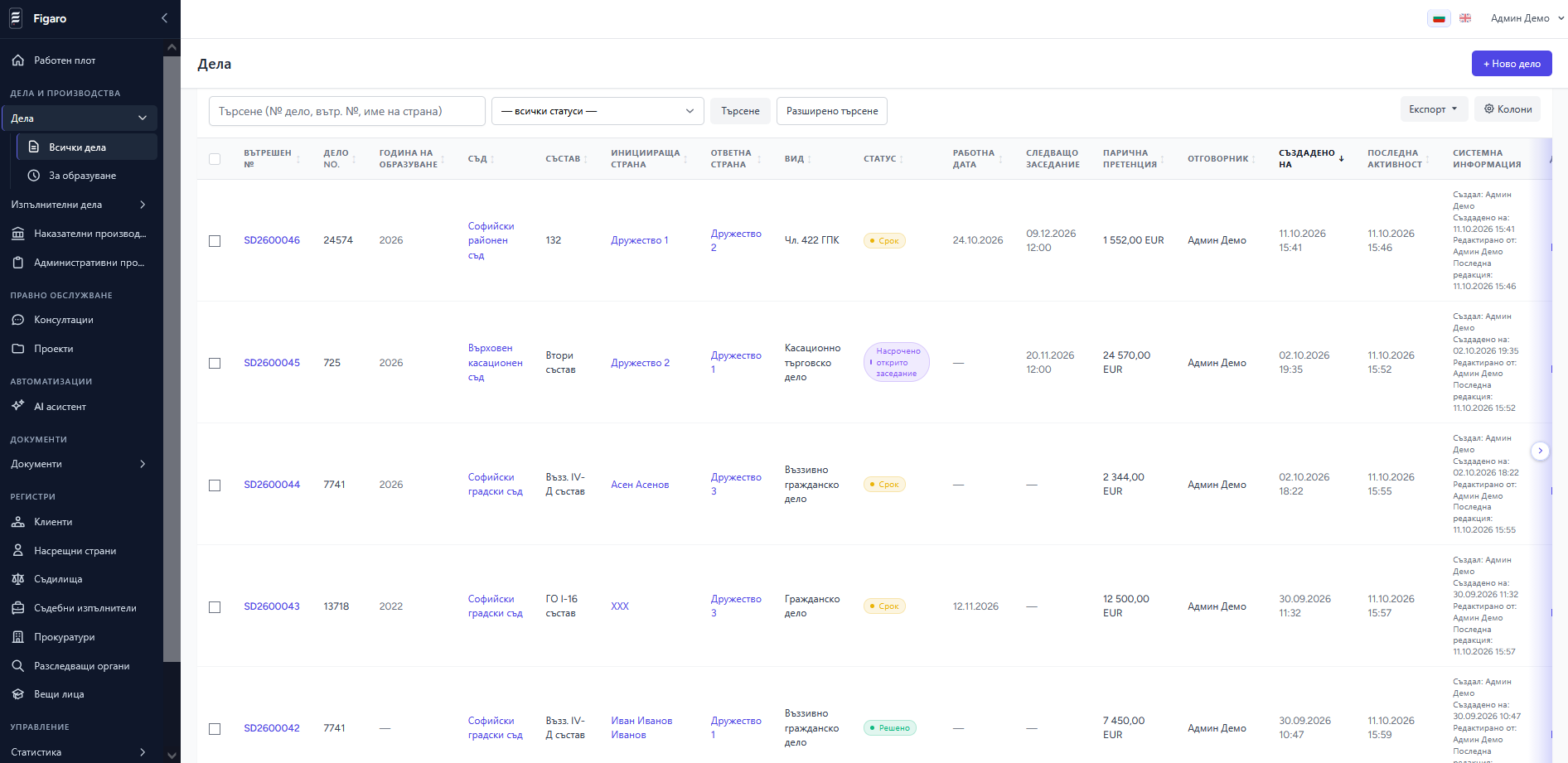
Task: Open Проекти folder icon
Action: (18, 349)
